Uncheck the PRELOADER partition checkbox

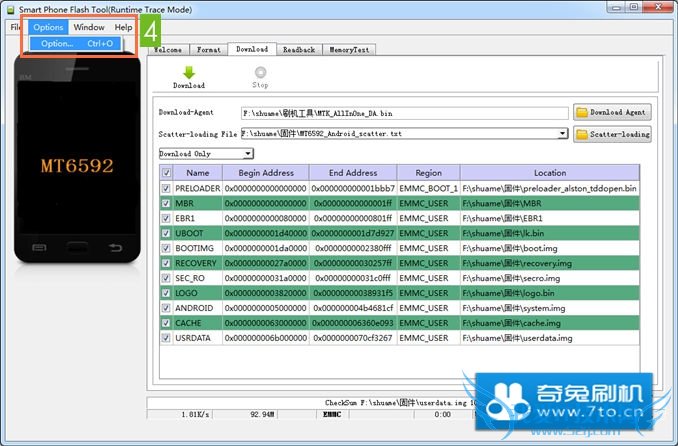[x=166, y=188]
